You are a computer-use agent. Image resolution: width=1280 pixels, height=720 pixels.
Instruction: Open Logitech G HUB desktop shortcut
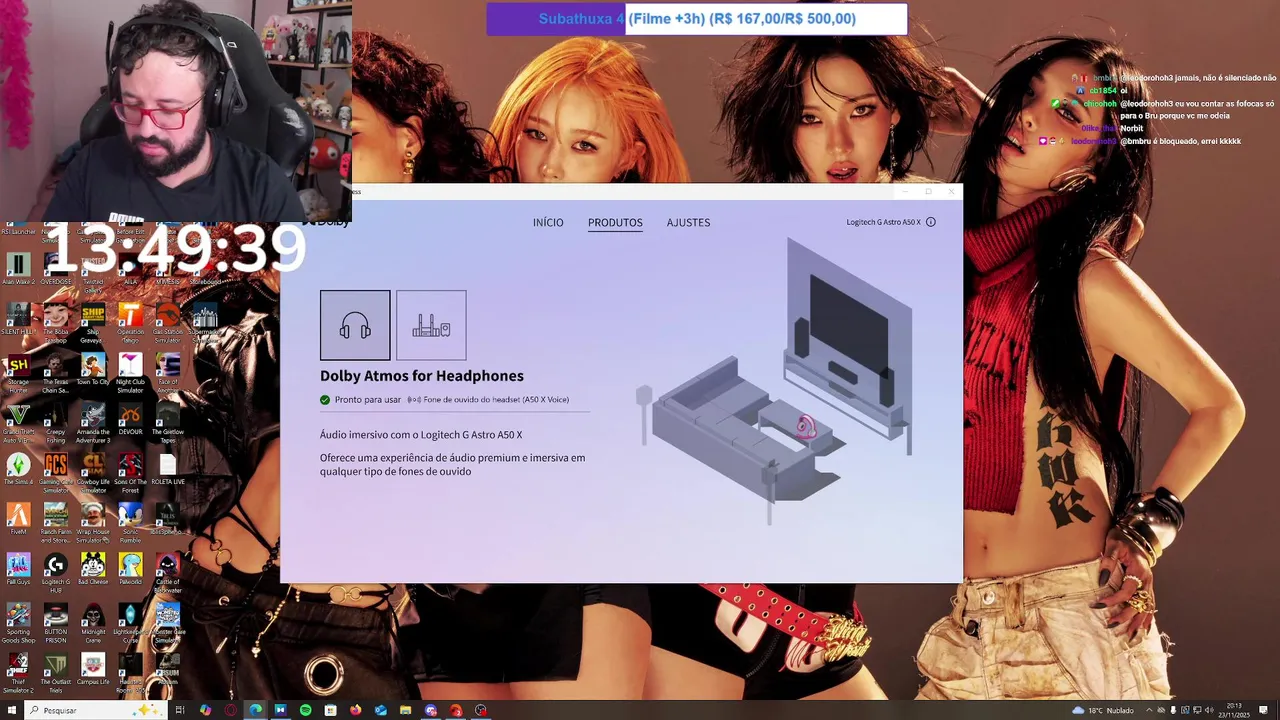click(x=56, y=574)
